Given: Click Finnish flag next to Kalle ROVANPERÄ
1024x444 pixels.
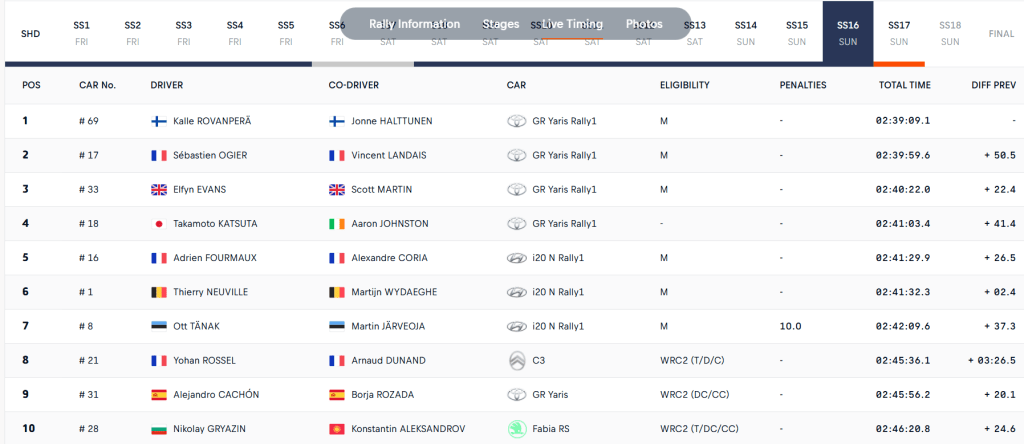Looking at the screenshot, I should click(158, 121).
